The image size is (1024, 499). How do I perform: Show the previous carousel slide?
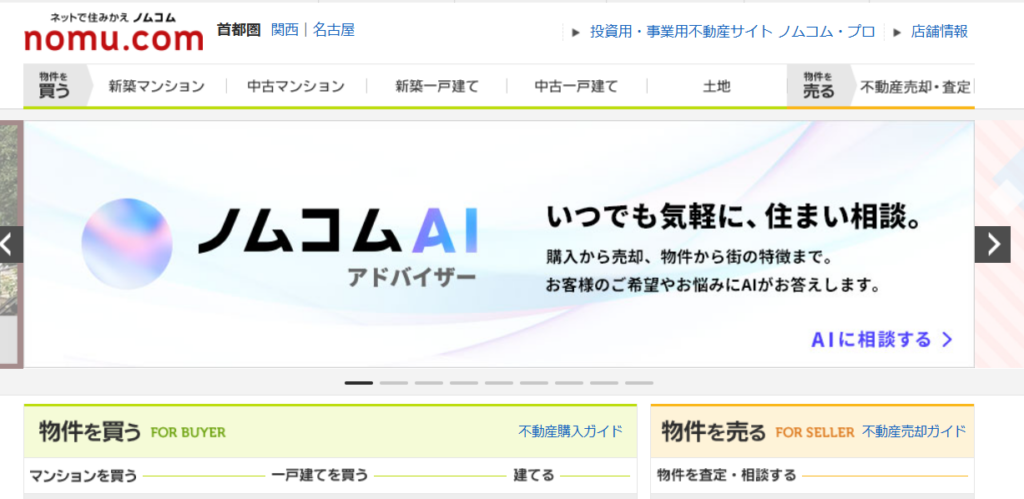11,244
